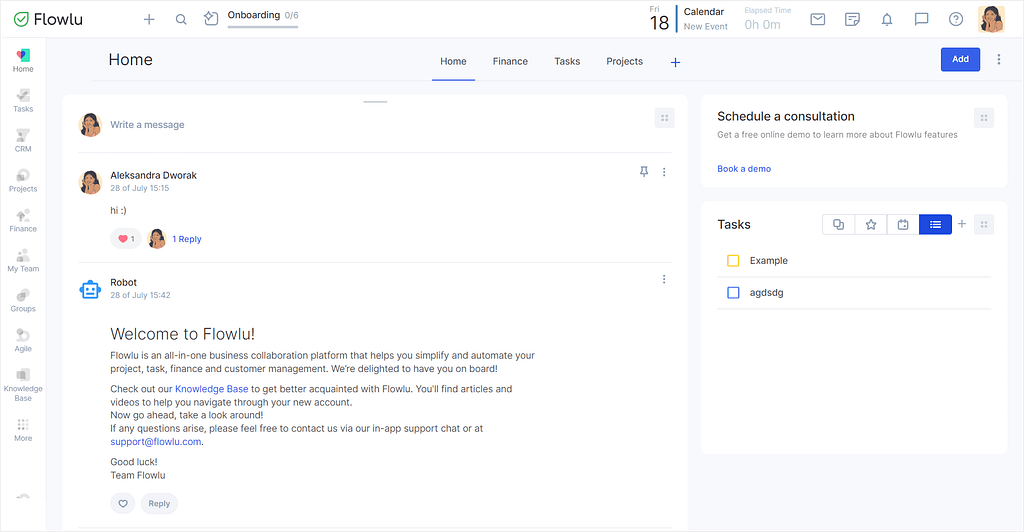The image size is (1024, 532).
Task: Open options menu on Aleksandra's post
Action: tap(664, 172)
